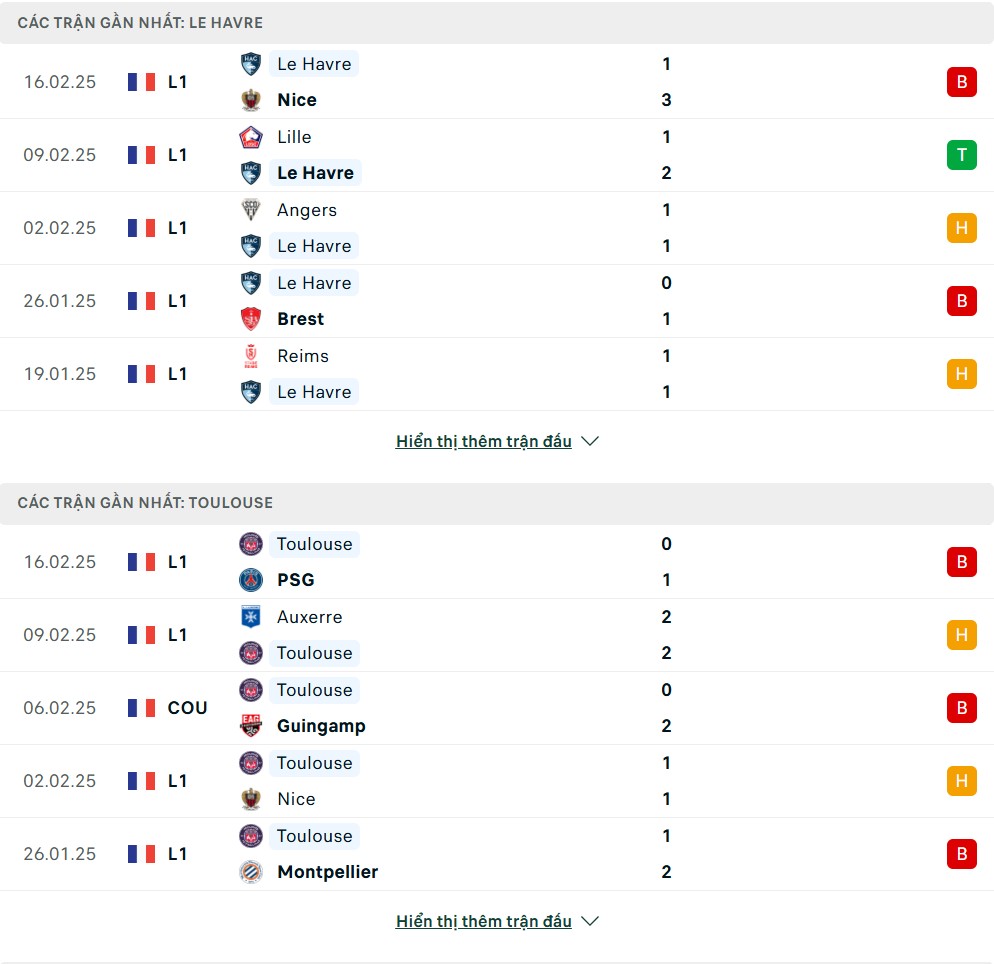Viewport: 994px width, 964px height.
Task: Click the Montpellier club crest
Action: (251, 872)
